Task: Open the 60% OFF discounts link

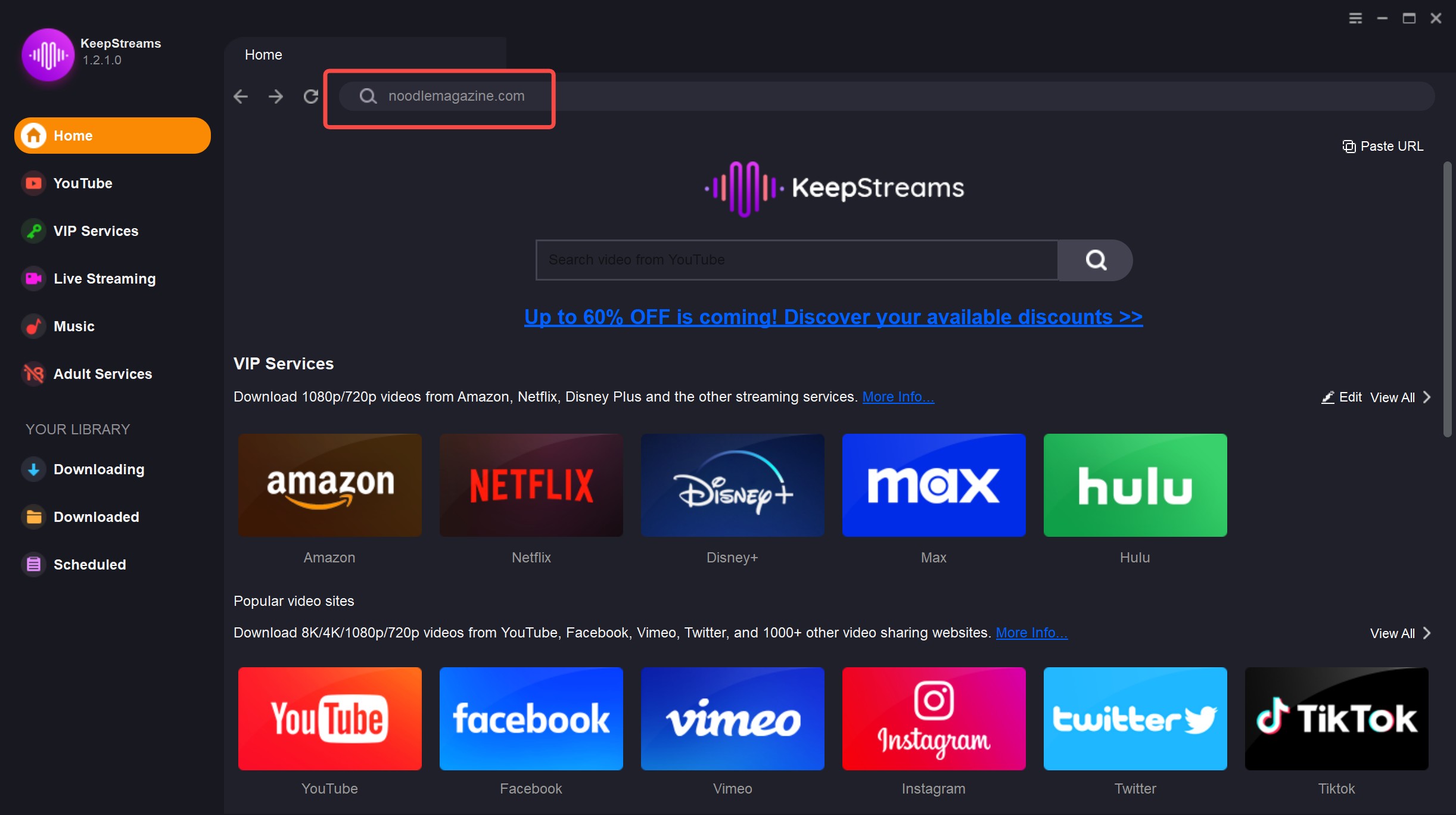Action: [833, 317]
